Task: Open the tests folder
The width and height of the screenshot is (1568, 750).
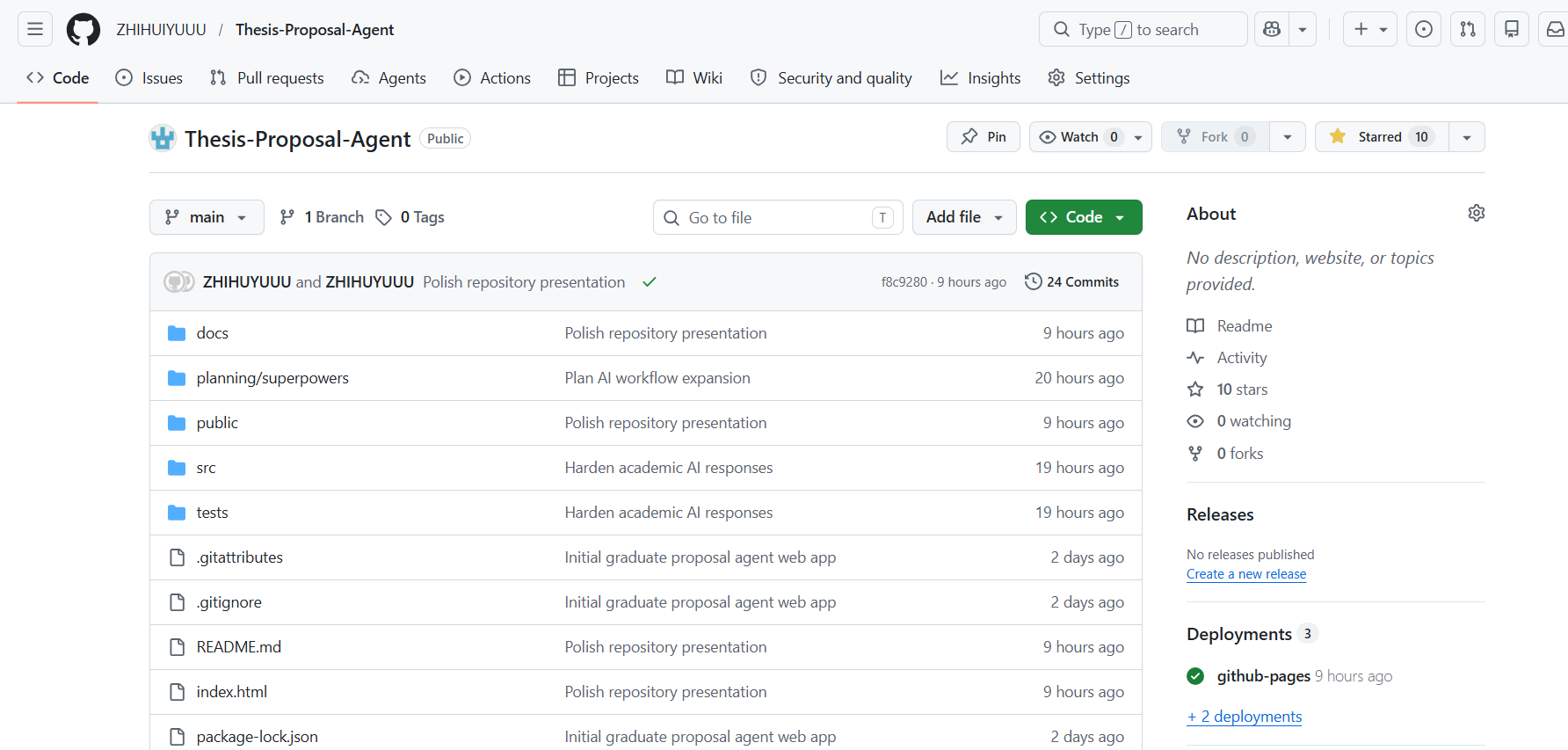Action: 212,513
